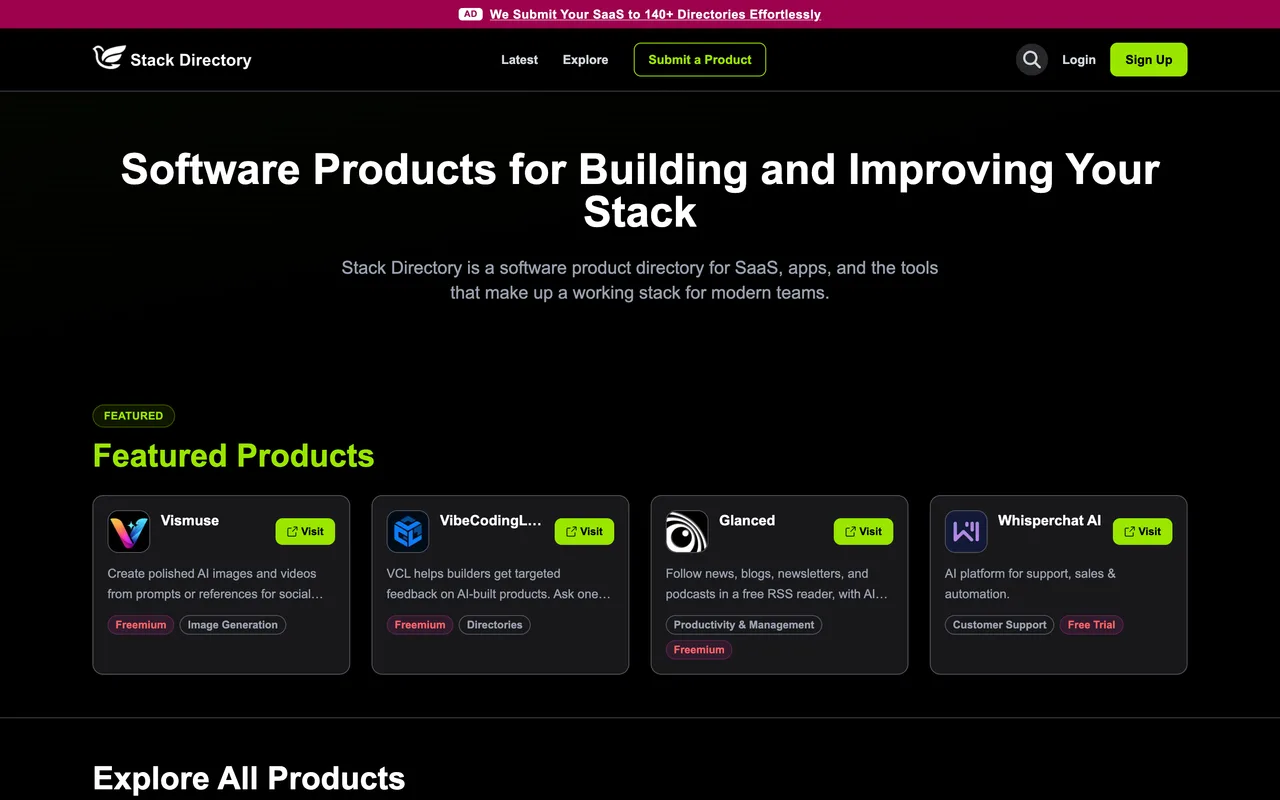Select the Productivity & Management tag

point(744,625)
